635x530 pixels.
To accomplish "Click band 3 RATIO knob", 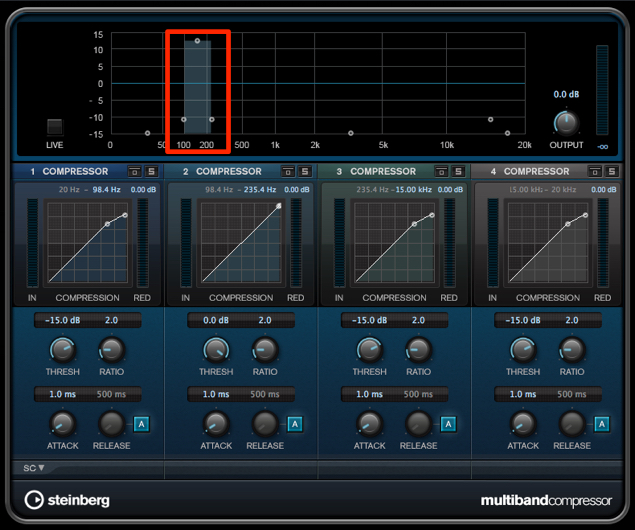I will (418, 350).
